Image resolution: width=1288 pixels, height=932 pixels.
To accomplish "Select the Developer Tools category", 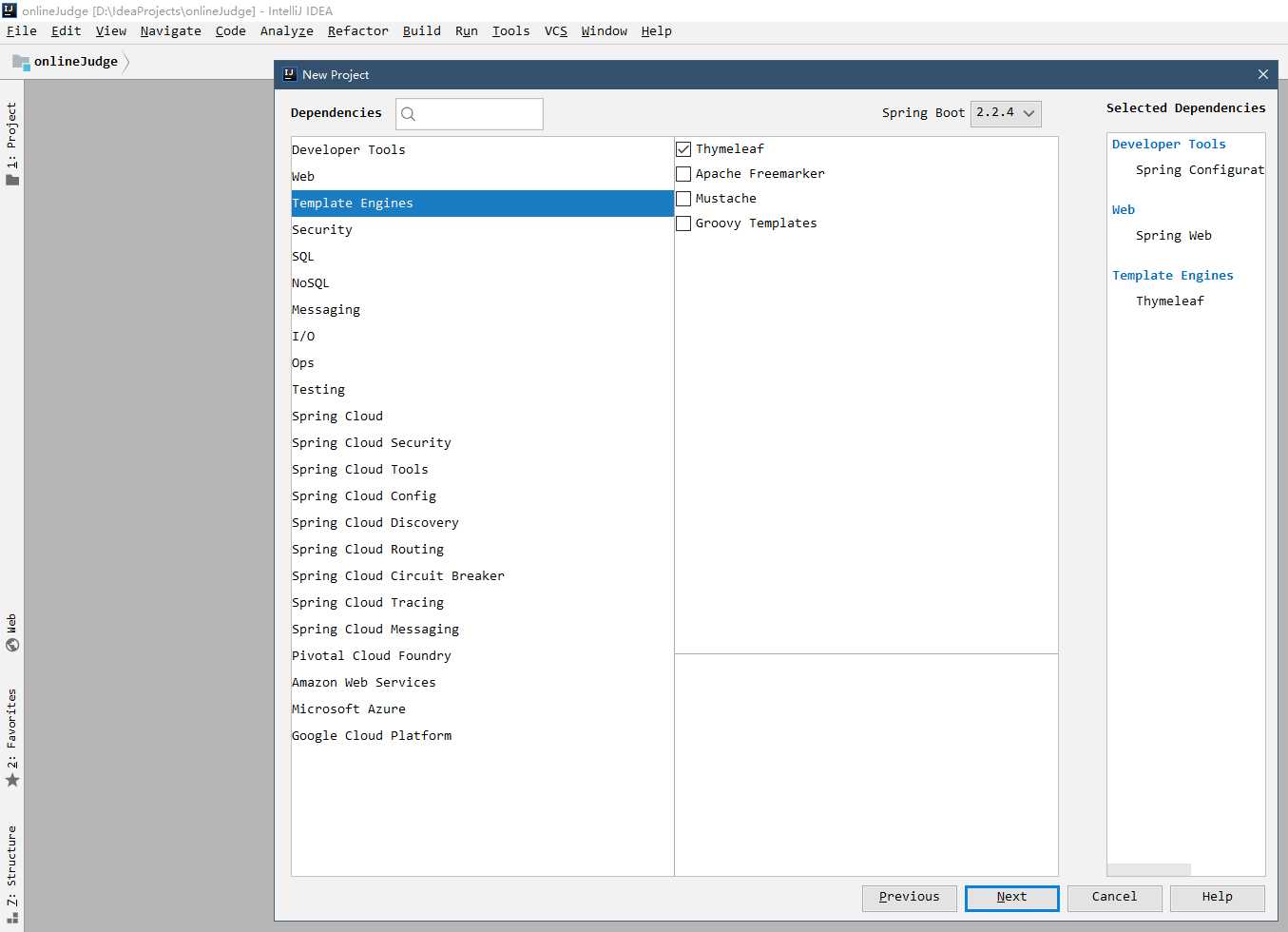I will point(482,150).
